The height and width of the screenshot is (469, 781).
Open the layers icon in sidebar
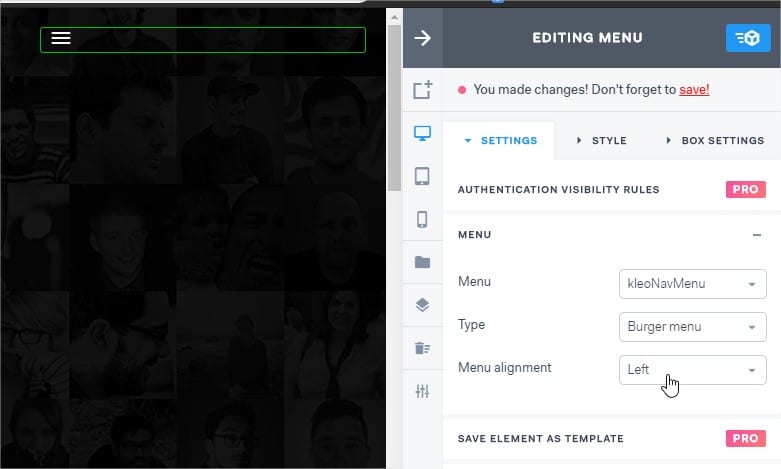422,305
